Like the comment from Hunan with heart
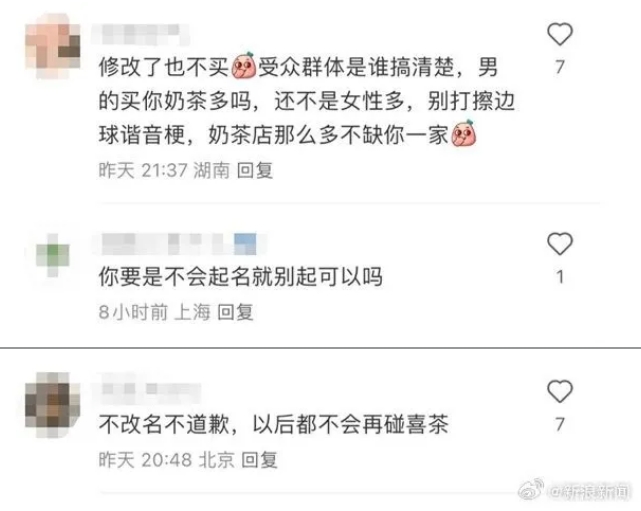The width and height of the screenshot is (641, 511). coord(560,34)
